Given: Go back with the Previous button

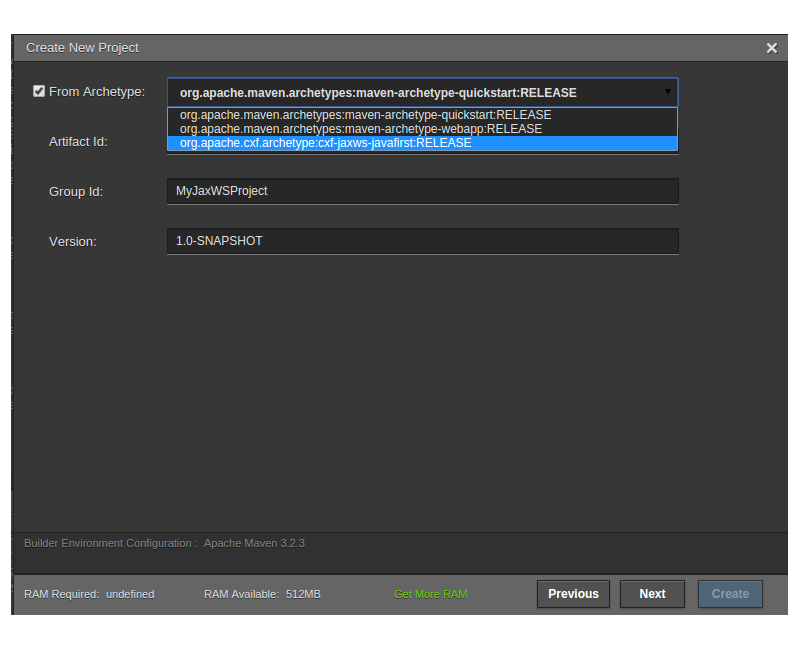Looking at the screenshot, I should point(573,594).
